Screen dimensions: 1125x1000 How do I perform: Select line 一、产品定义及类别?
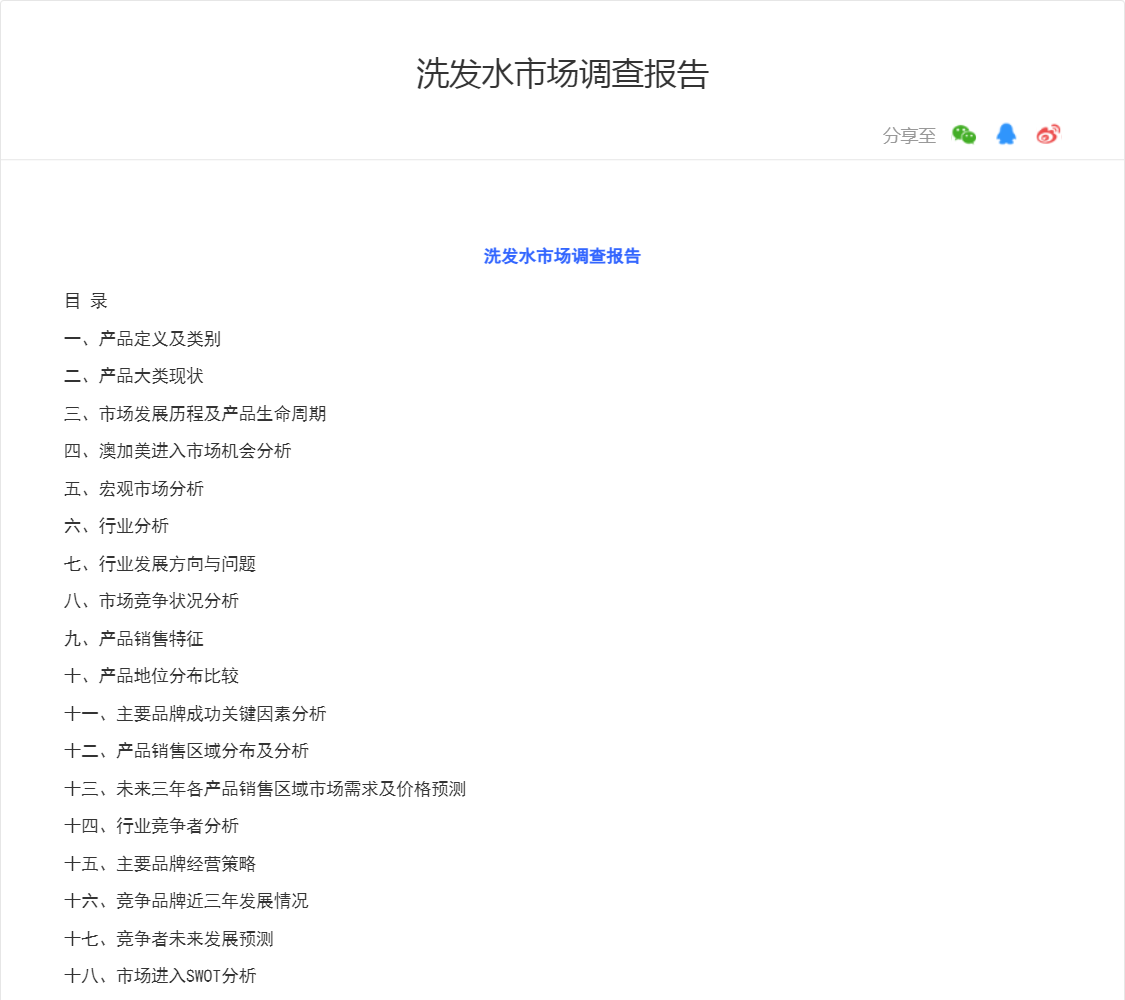pos(142,339)
